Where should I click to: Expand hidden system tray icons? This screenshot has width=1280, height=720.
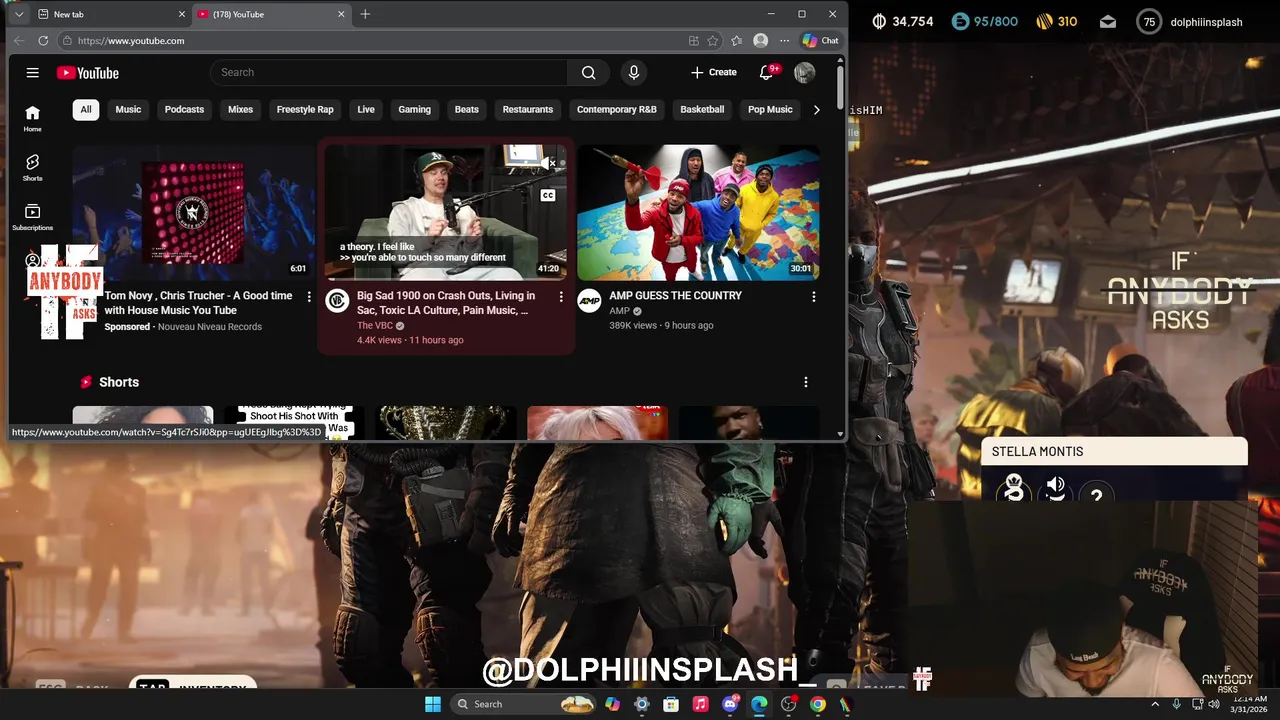point(1155,704)
